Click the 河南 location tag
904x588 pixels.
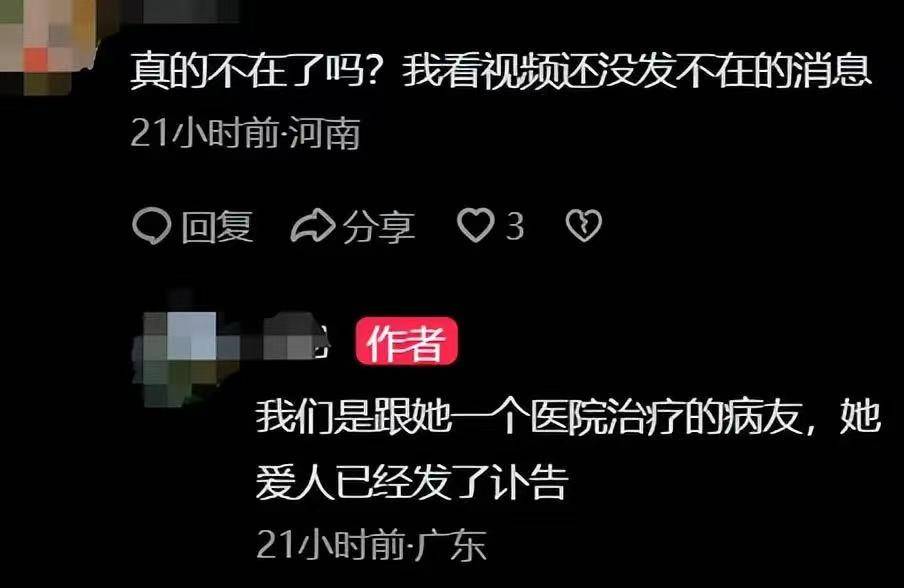click(325, 133)
